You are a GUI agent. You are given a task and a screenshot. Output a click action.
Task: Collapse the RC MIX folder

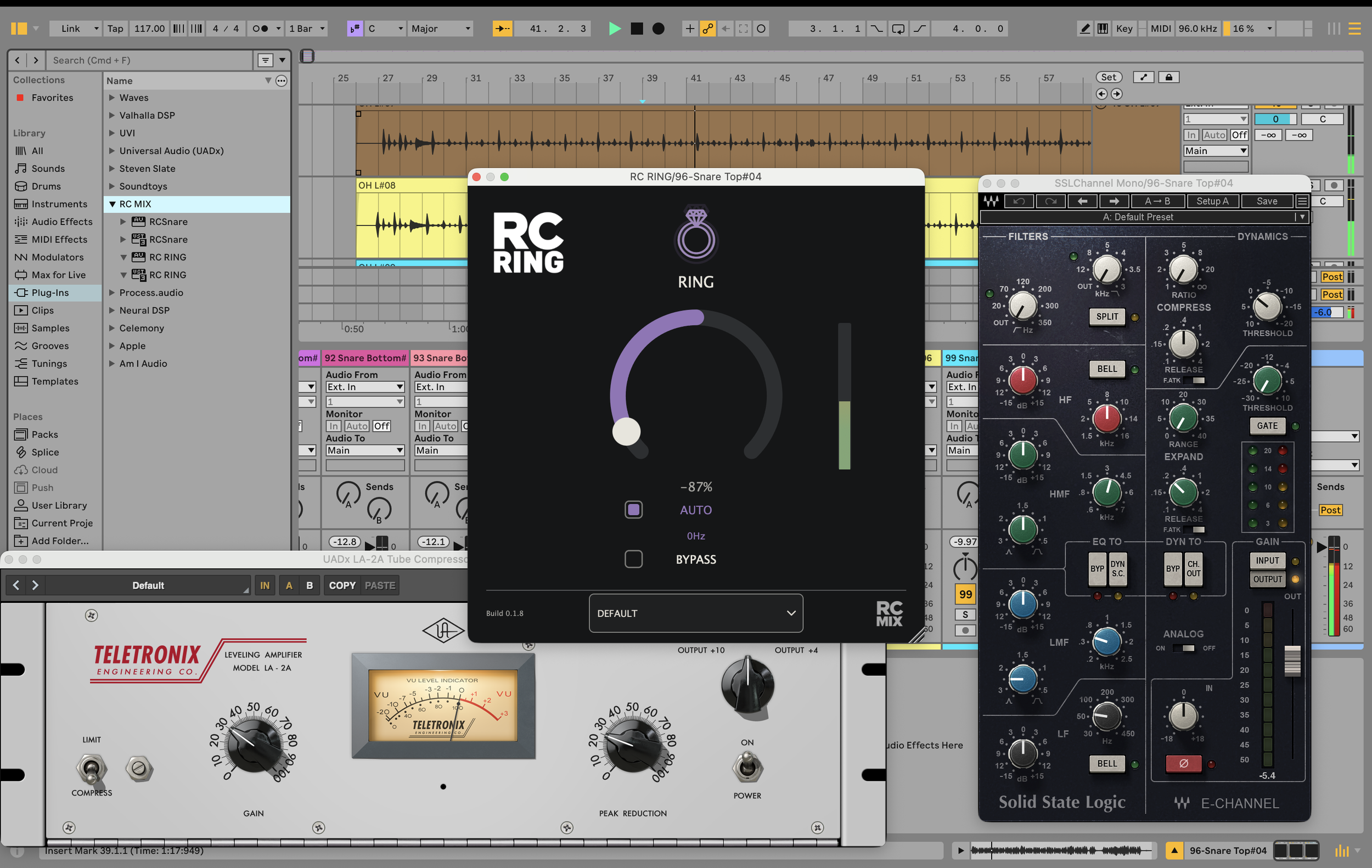click(113, 204)
